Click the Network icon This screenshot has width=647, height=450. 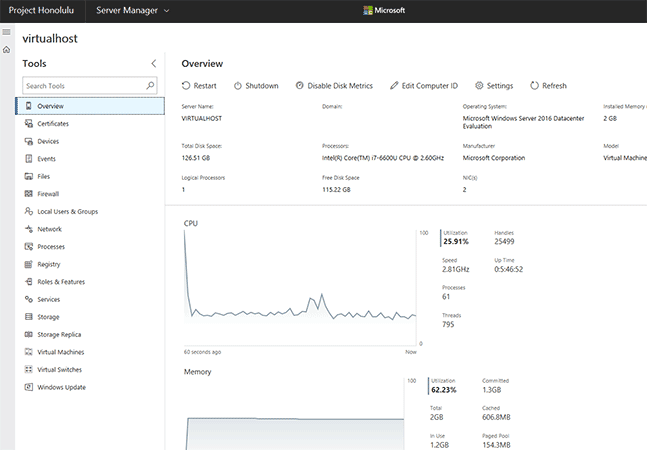tap(28, 229)
